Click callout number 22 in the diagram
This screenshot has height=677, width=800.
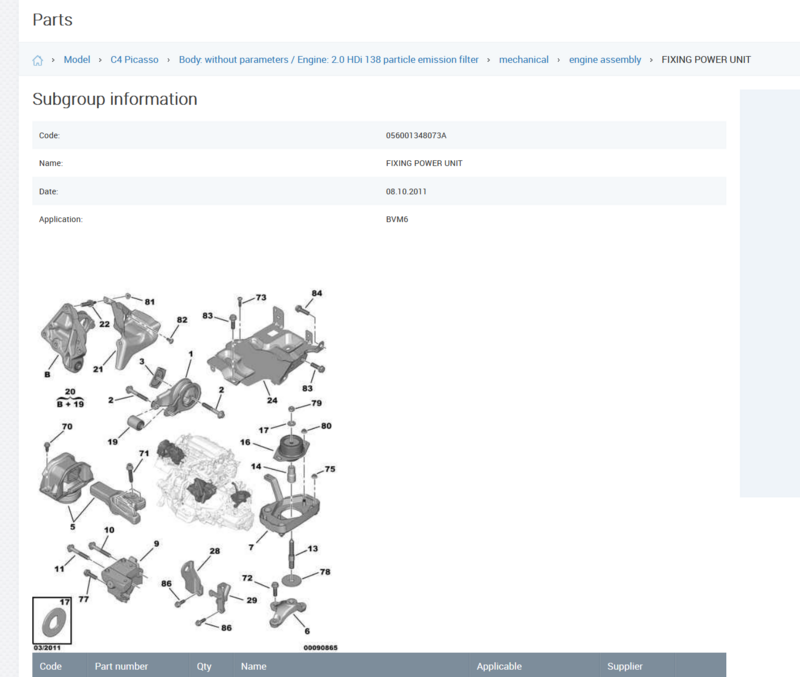tap(104, 324)
